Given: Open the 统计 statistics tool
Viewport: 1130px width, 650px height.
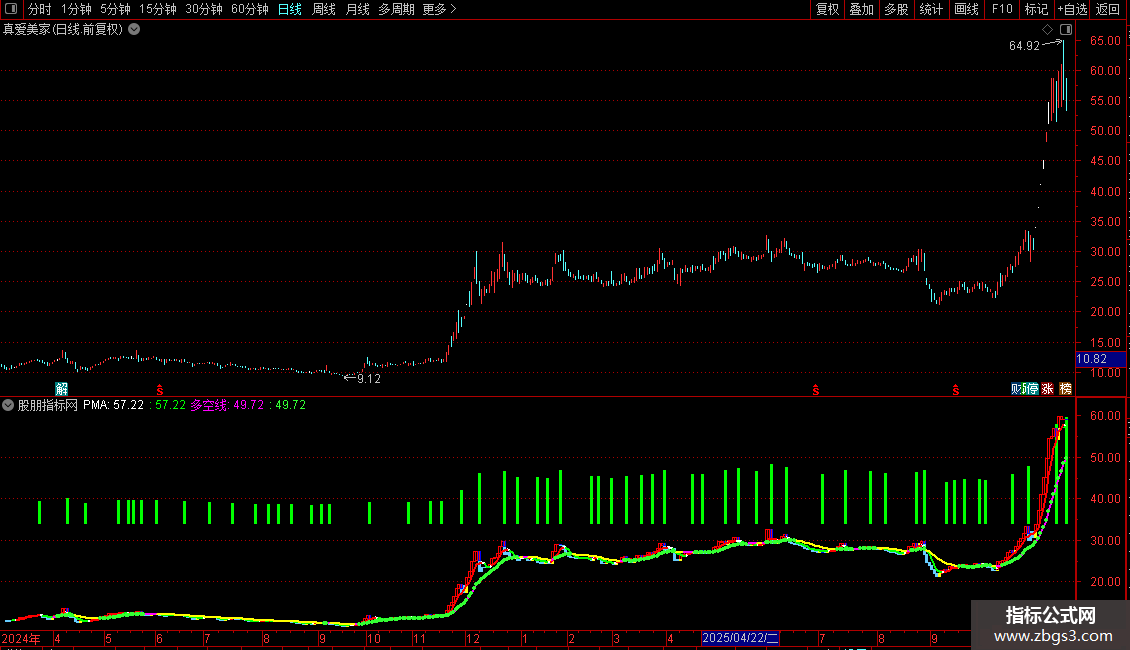Looking at the screenshot, I should coord(931,9).
